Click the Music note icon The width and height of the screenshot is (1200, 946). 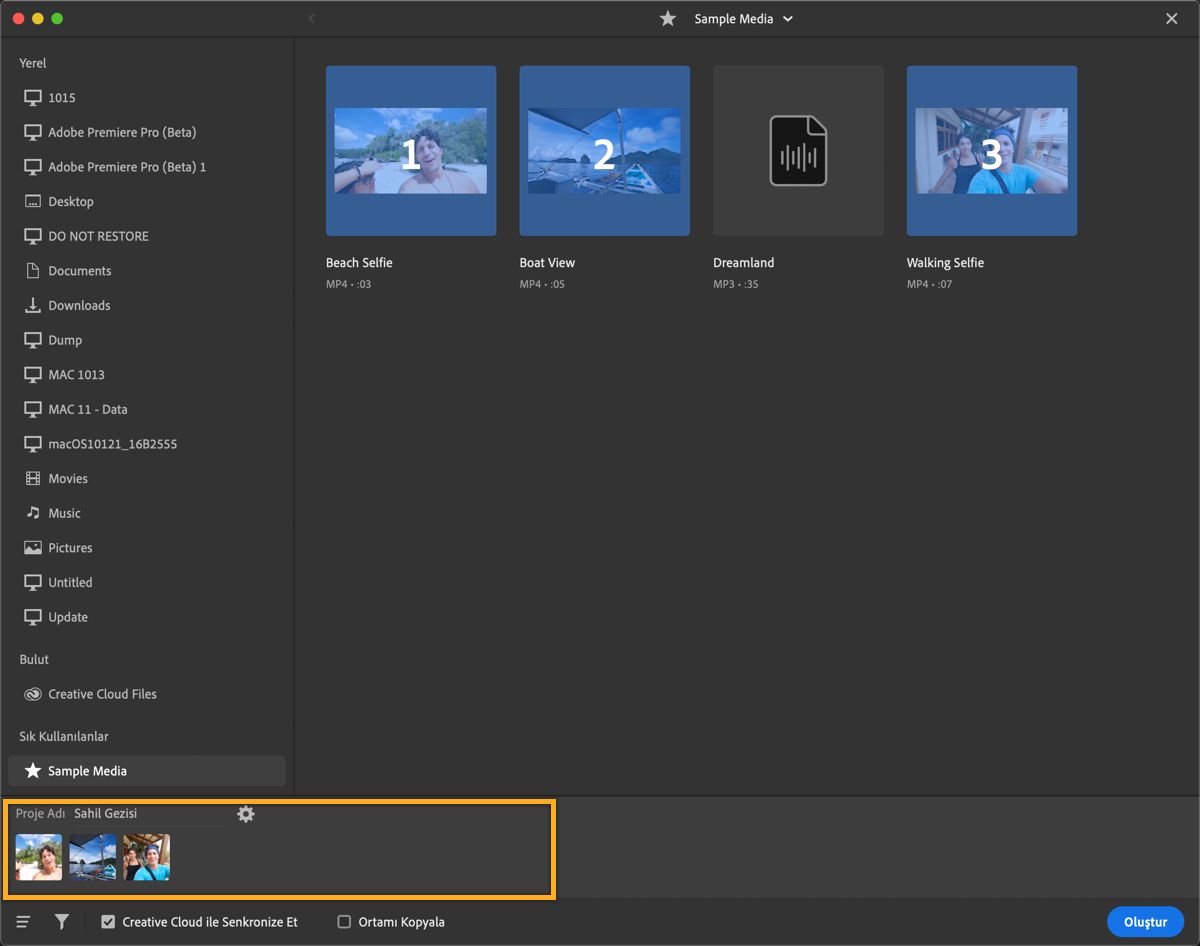(x=33, y=512)
